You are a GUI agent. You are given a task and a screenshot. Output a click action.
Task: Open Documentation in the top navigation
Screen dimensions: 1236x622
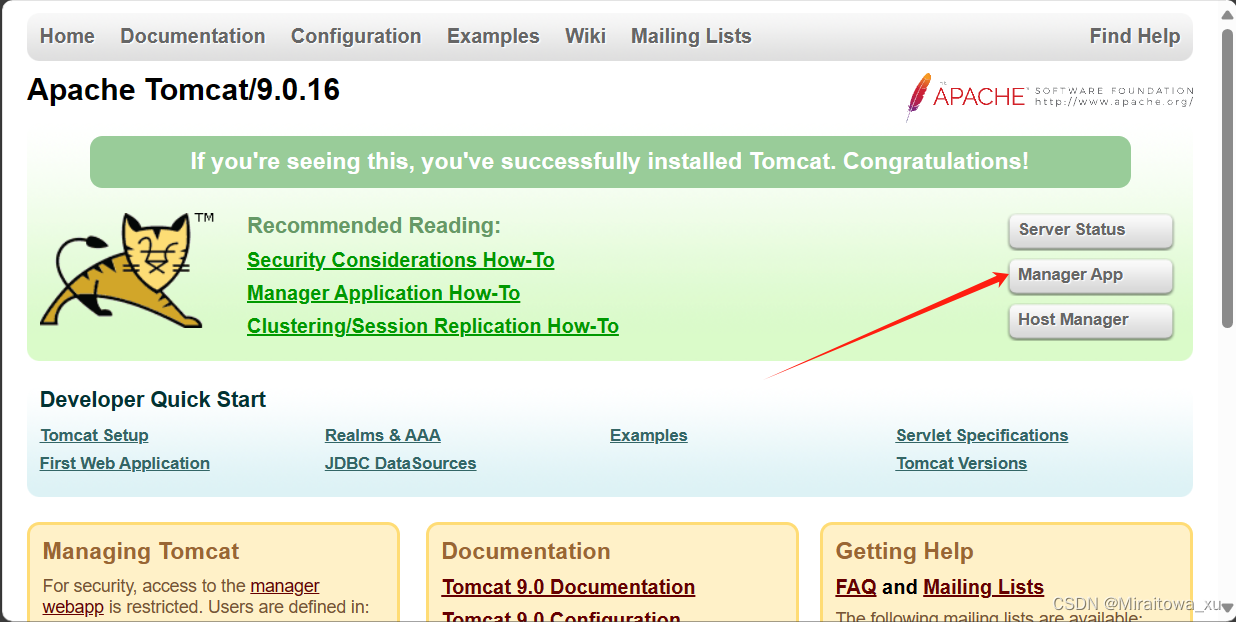[x=193, y=36]
